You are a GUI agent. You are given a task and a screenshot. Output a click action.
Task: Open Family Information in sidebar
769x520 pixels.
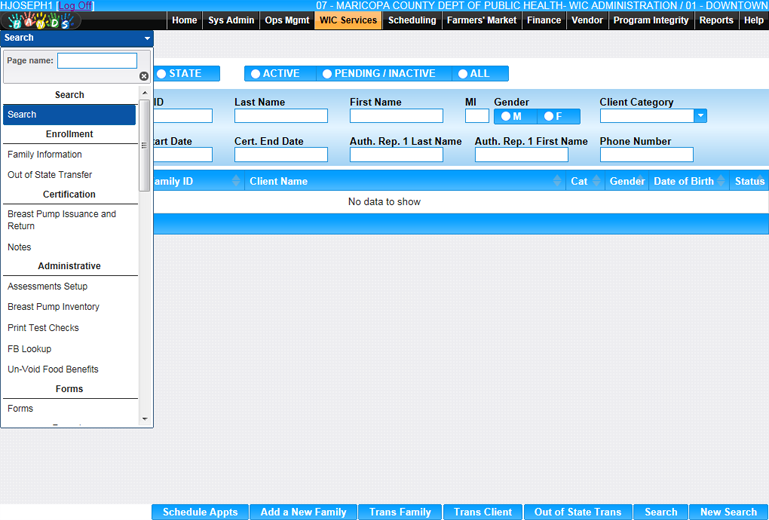point(45,154)
